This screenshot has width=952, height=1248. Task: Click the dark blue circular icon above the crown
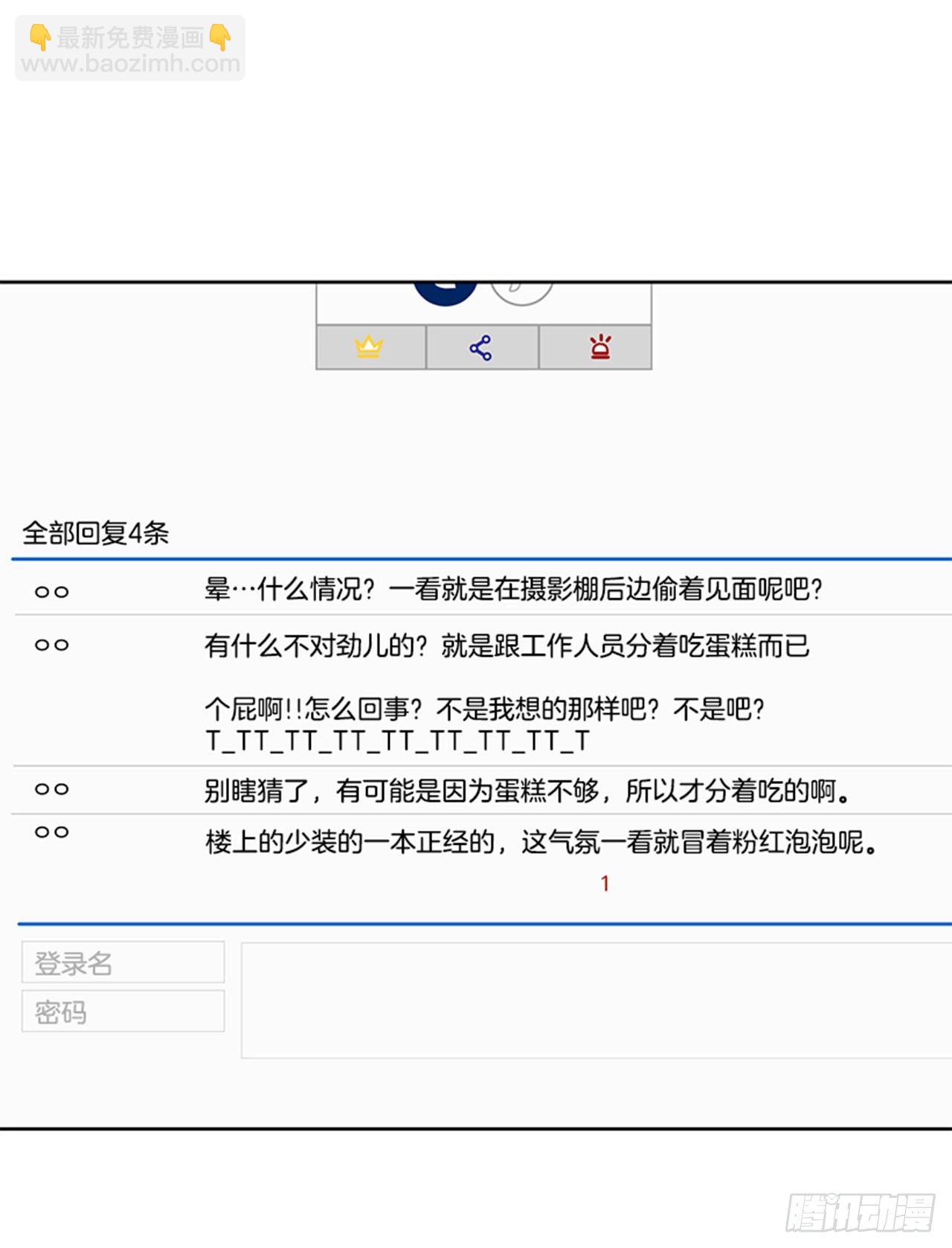pos(445,292)
